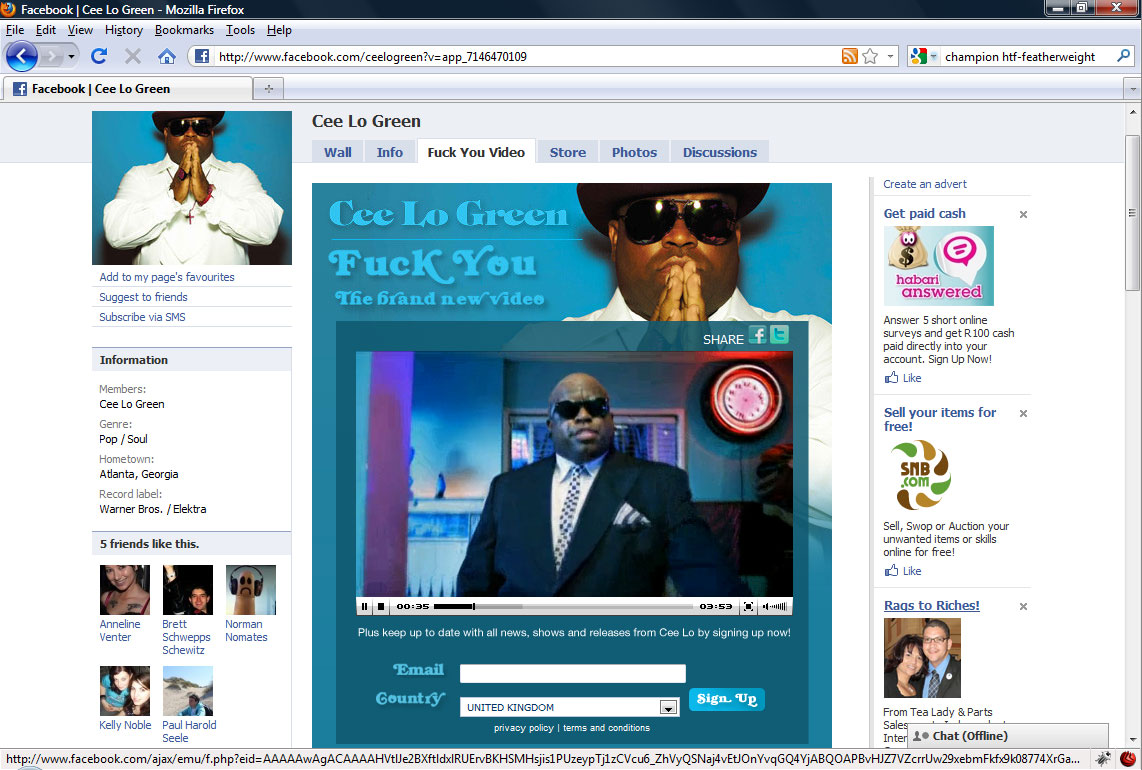Switch to the Photos tab

pyautogui.click(x=634, y=152)
